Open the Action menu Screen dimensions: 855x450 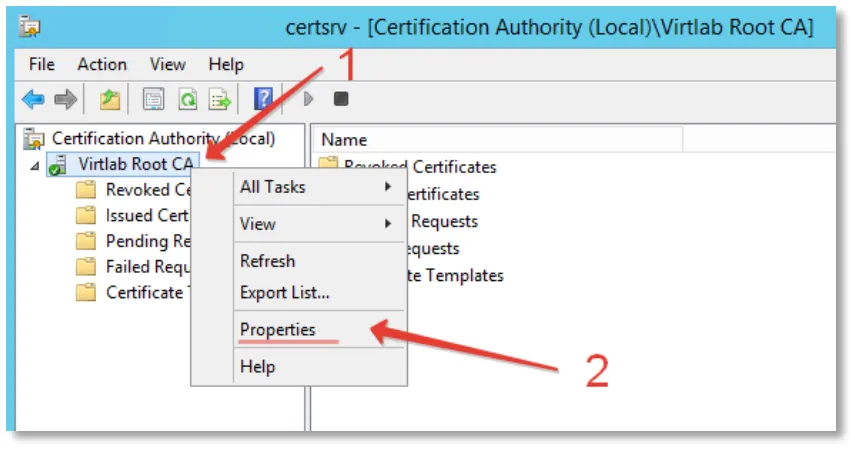click(102, 64)
